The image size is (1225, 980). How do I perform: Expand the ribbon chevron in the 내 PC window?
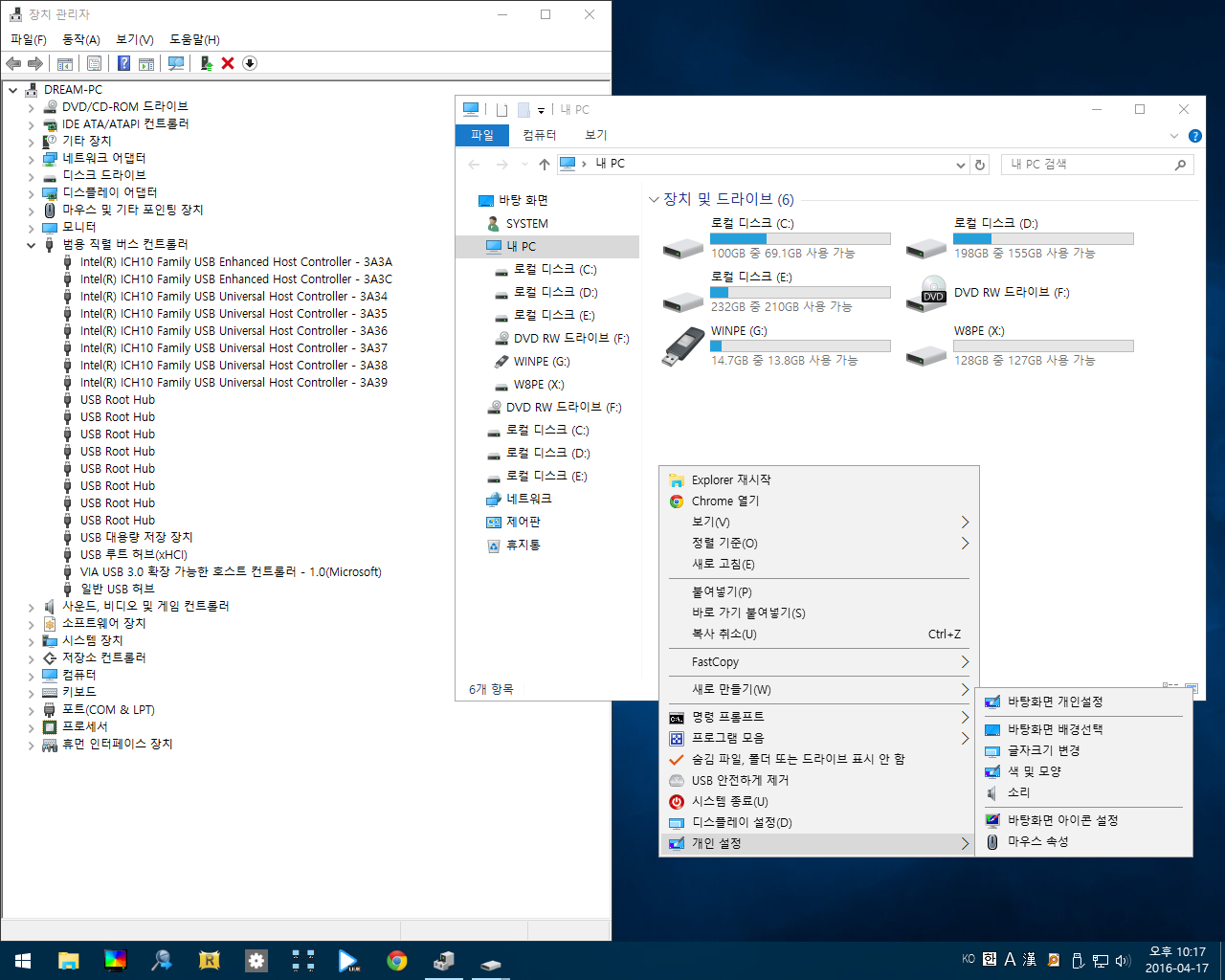1174,136
